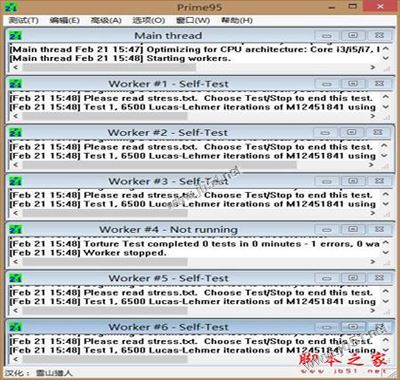This screenshot has width=400, height=380.
Task: Click scroll-left arrow in Worker #4 window
Action: [15, 262]
